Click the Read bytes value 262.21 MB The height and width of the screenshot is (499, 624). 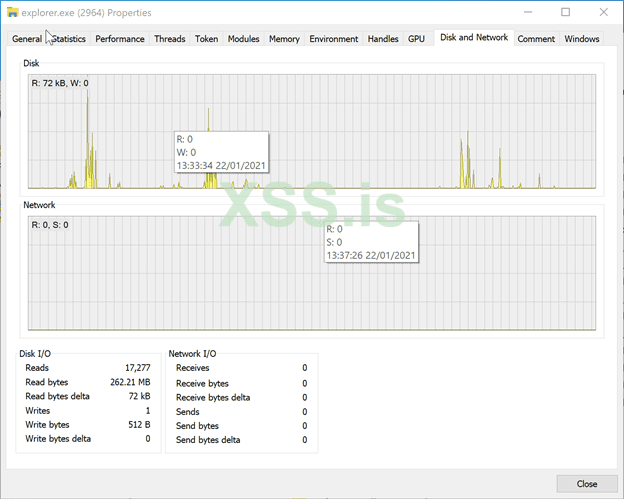click(x=130, y=382)
